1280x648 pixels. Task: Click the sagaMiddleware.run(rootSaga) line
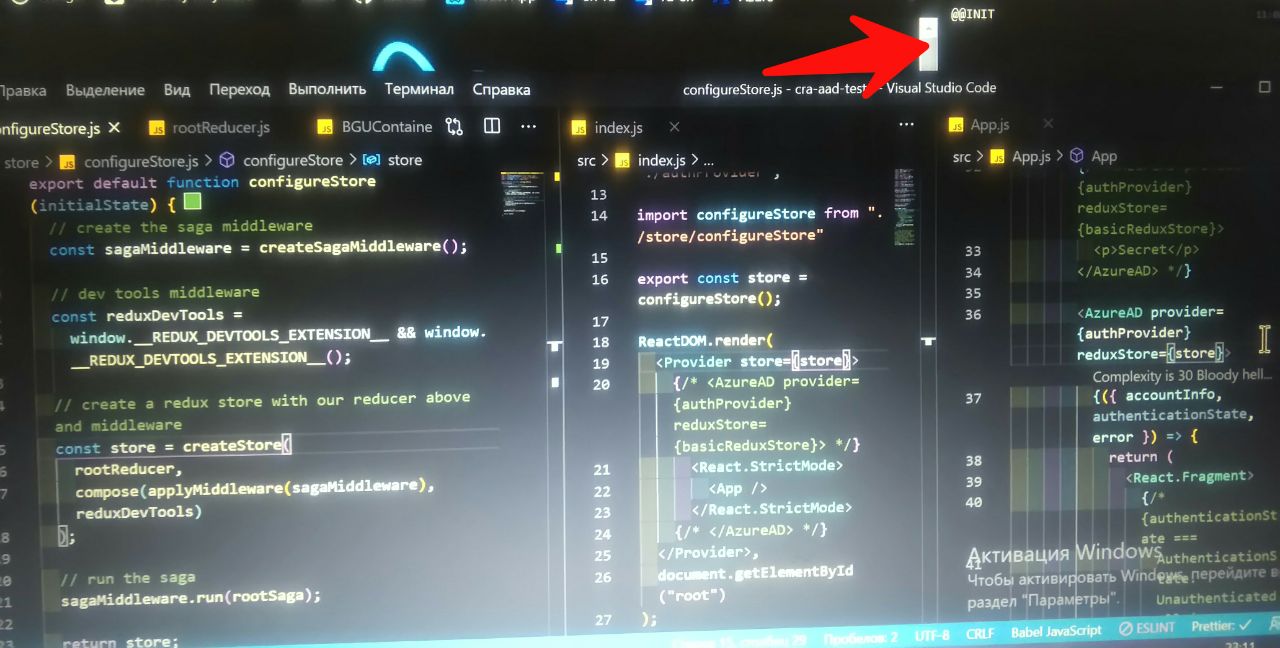coord(191,598)
